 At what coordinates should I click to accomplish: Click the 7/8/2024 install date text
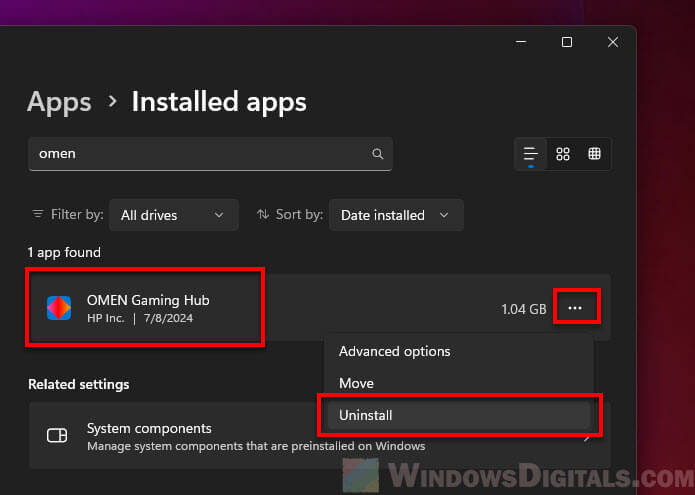(168, 319)
